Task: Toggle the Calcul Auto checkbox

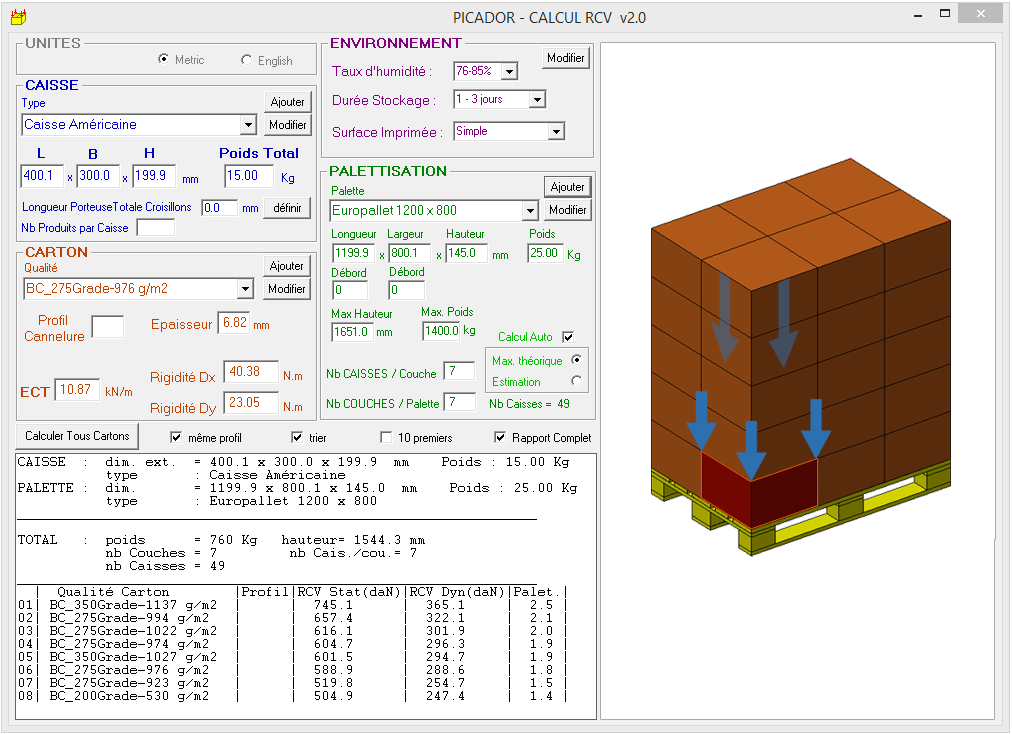Action: pyautogui.click(x=568, y=337)
